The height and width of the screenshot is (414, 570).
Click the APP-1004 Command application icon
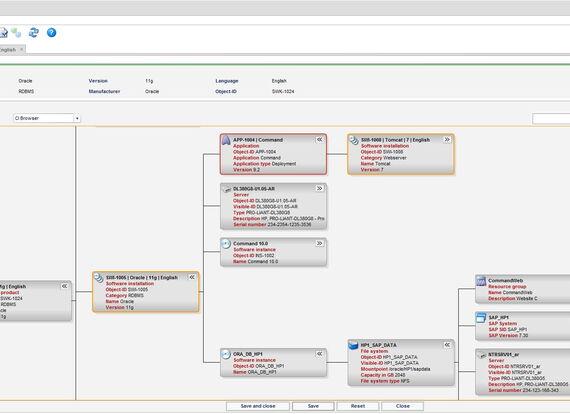point(226,140)
